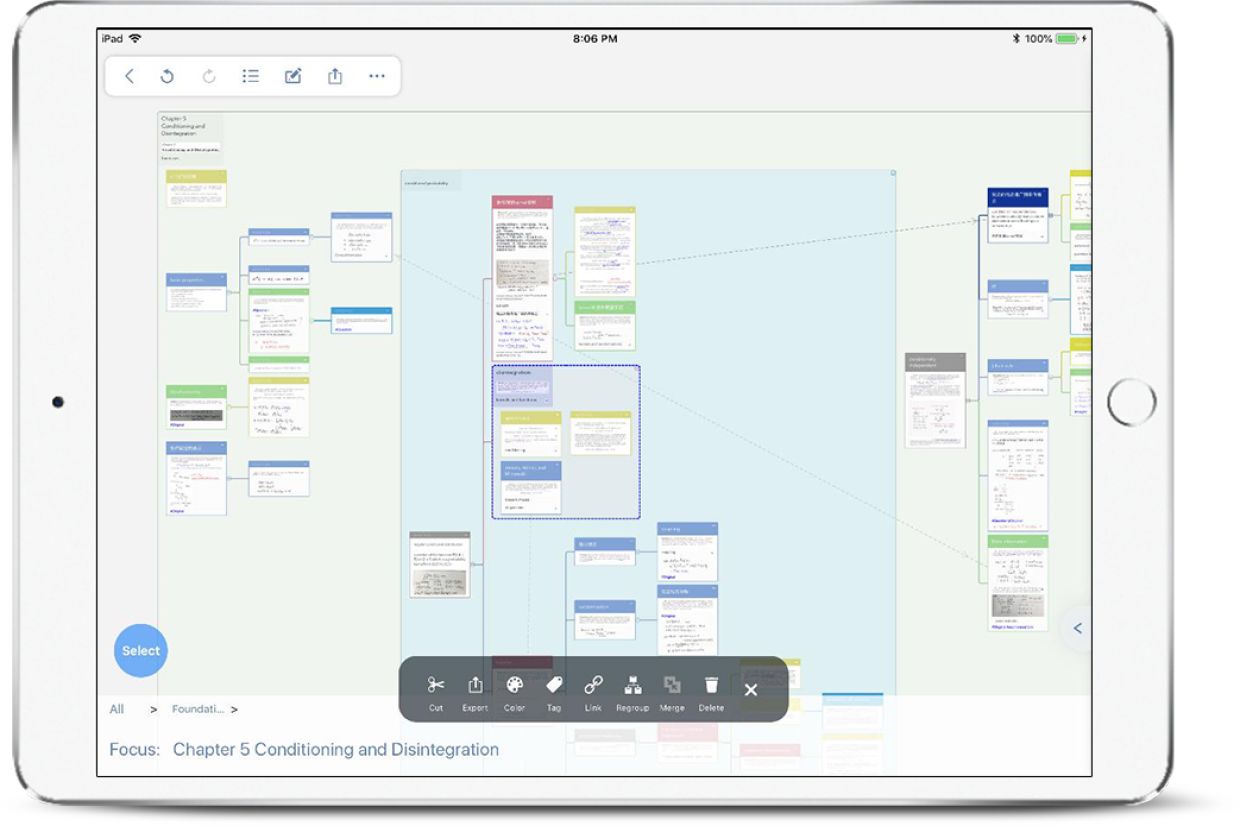
Task: Regroup the selected nodes
Action: coord(632,692)
